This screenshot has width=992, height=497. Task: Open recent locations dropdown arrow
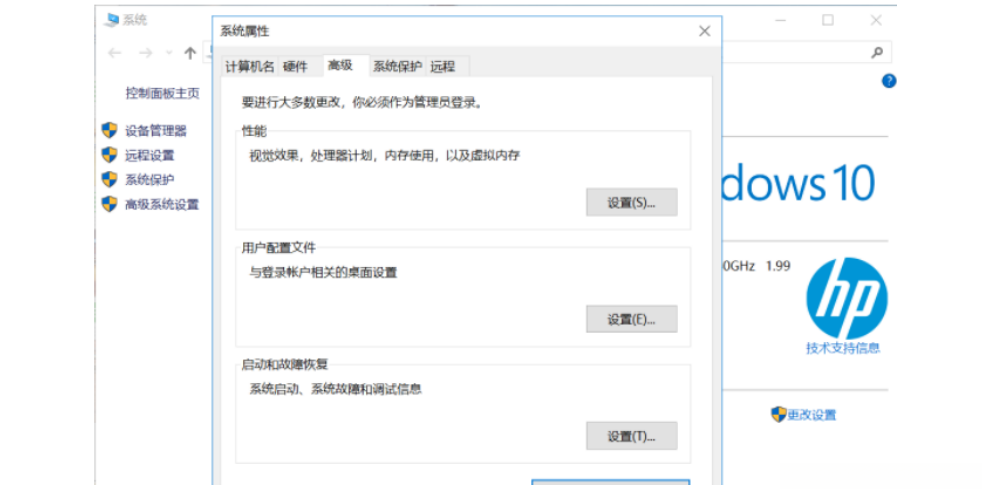169,53
